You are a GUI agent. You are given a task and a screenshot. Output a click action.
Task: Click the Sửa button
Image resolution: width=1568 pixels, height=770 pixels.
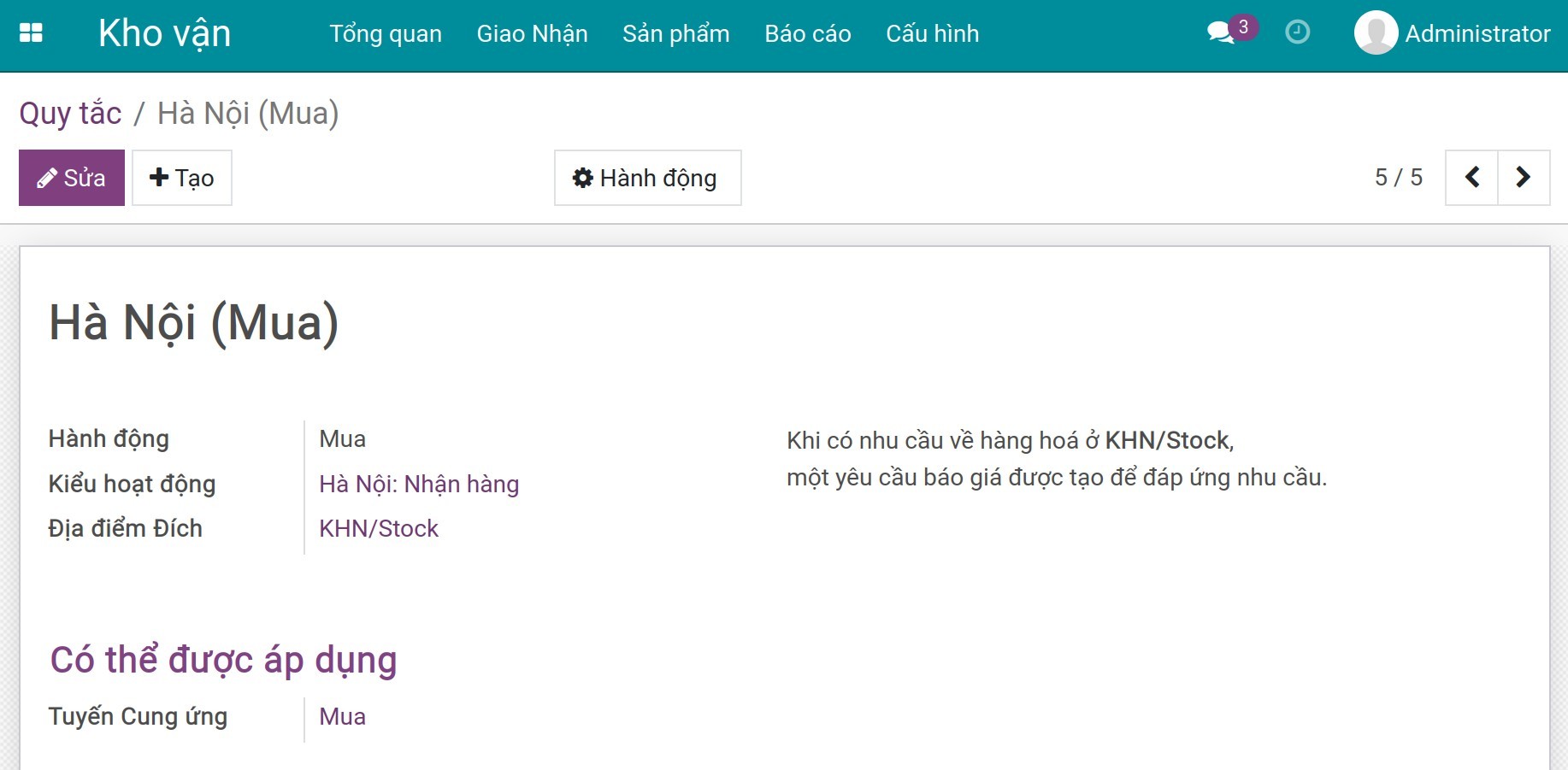(x=72, y=178)
